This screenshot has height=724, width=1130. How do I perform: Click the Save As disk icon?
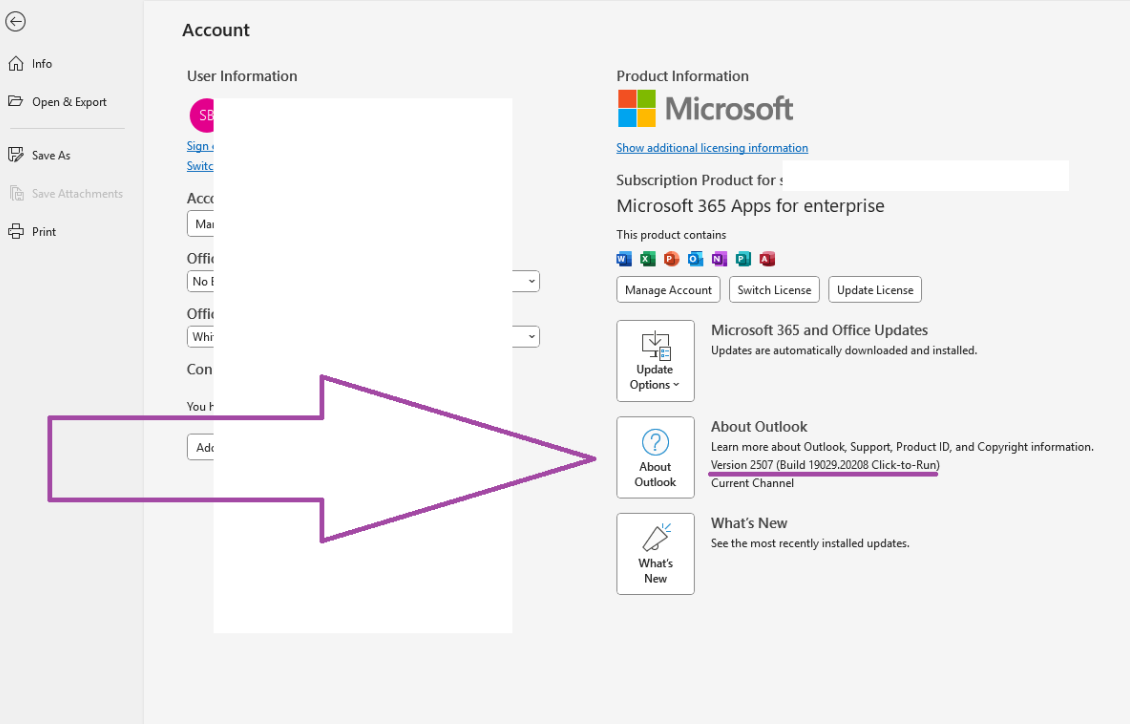point(16,154)
